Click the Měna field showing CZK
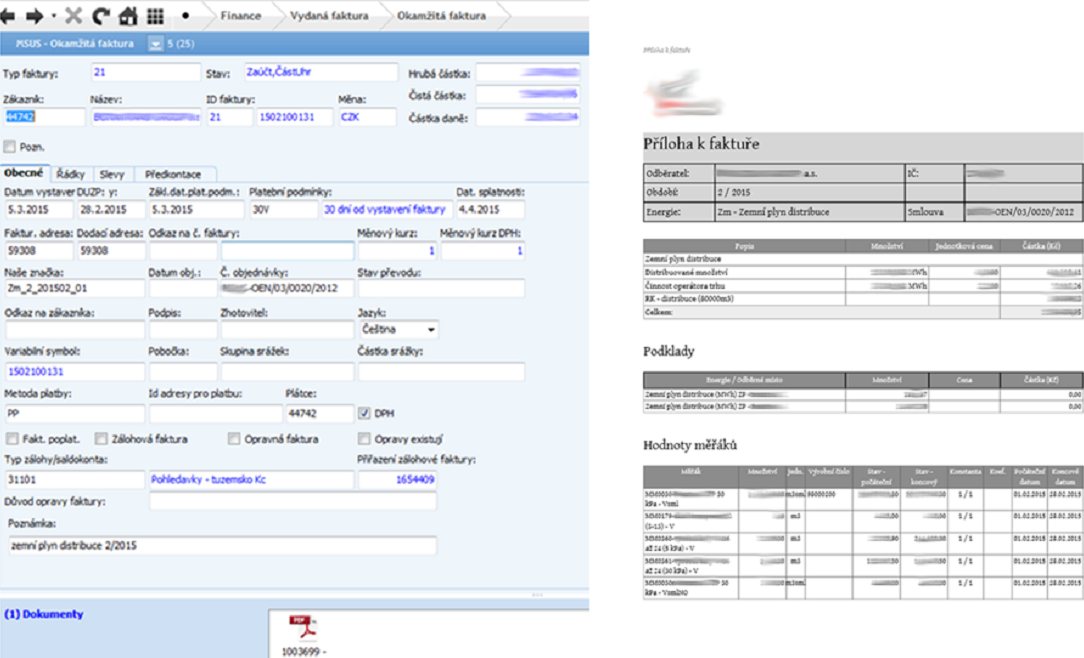 367,117
